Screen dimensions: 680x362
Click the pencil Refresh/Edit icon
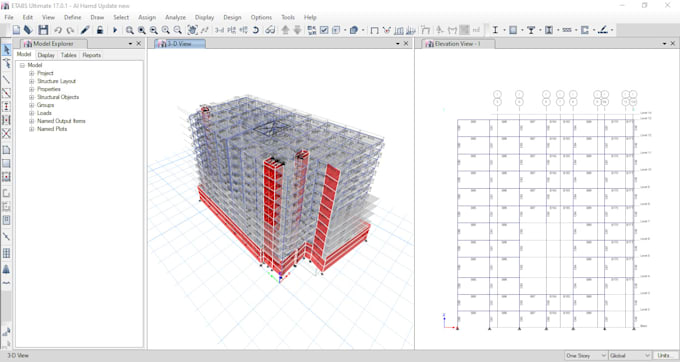pos(85,30)
